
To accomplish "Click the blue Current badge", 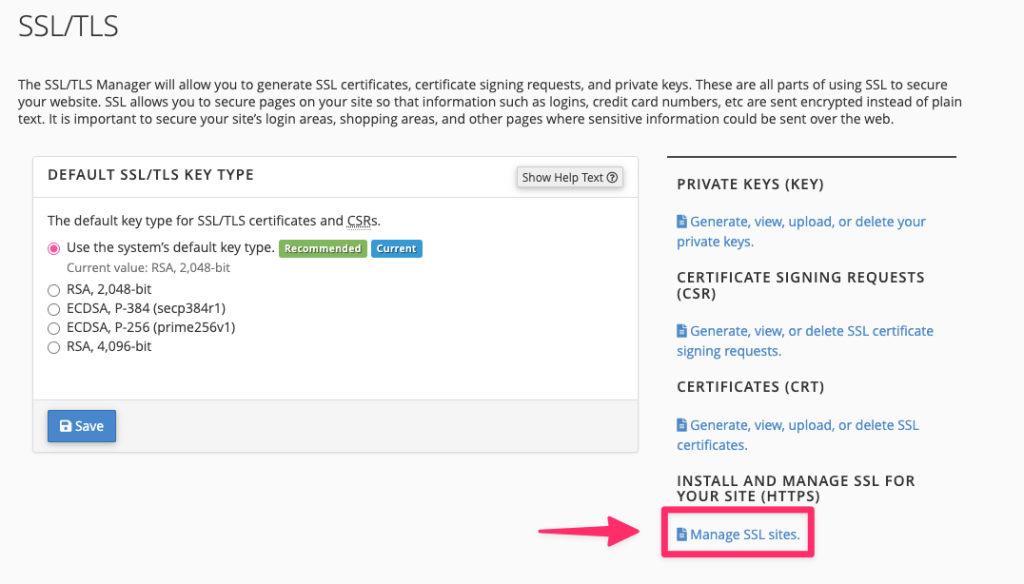I will coord(396,247).
